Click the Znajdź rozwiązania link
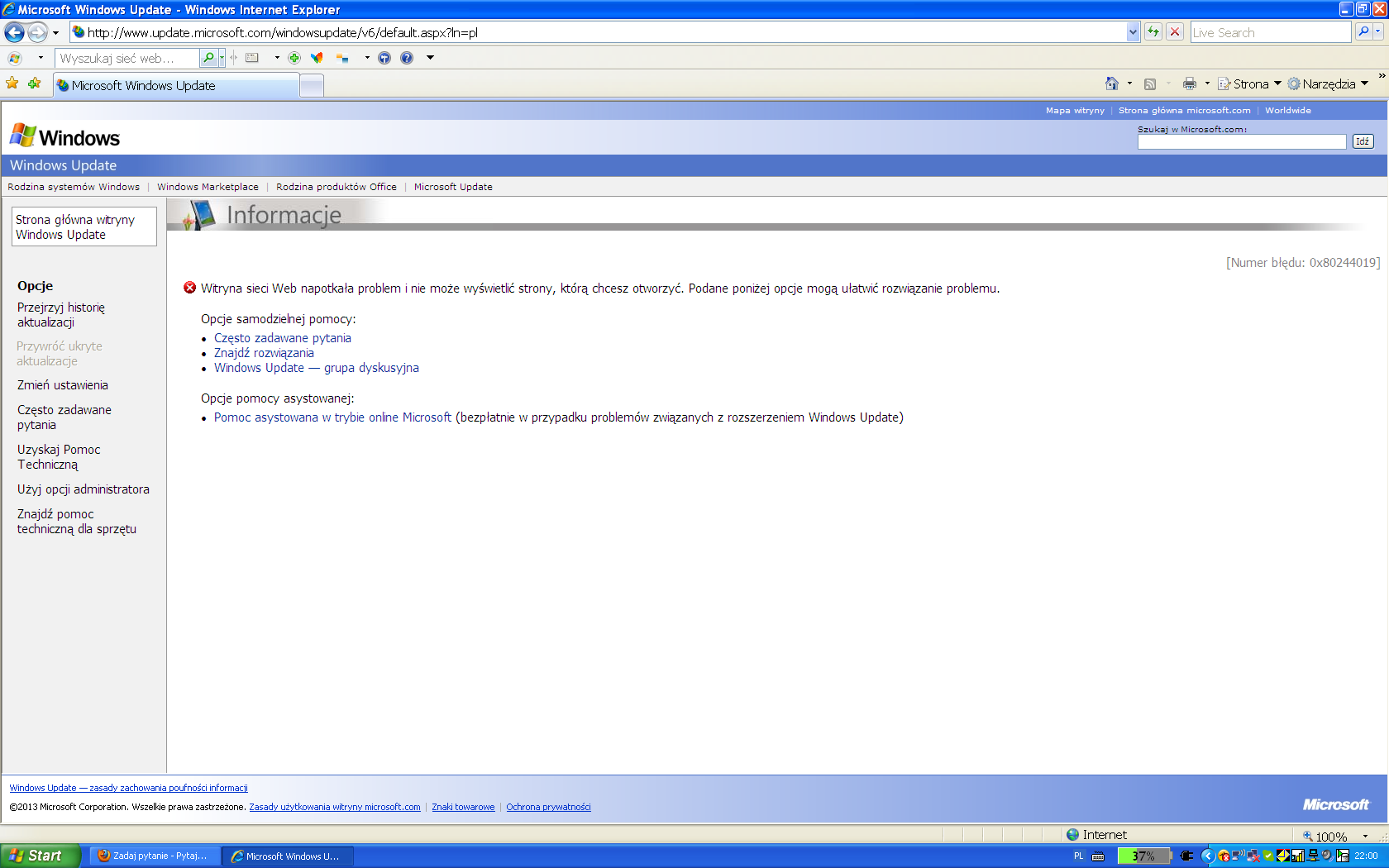Viewport: 1389px width, 868px height. (x=264, y=353)
